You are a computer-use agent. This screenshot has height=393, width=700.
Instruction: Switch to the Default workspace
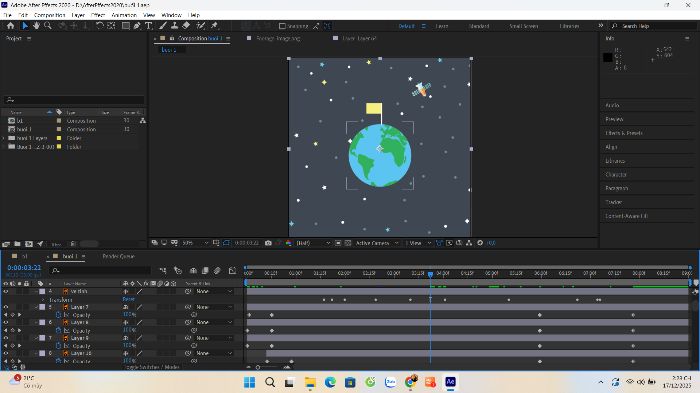point(406,26)
